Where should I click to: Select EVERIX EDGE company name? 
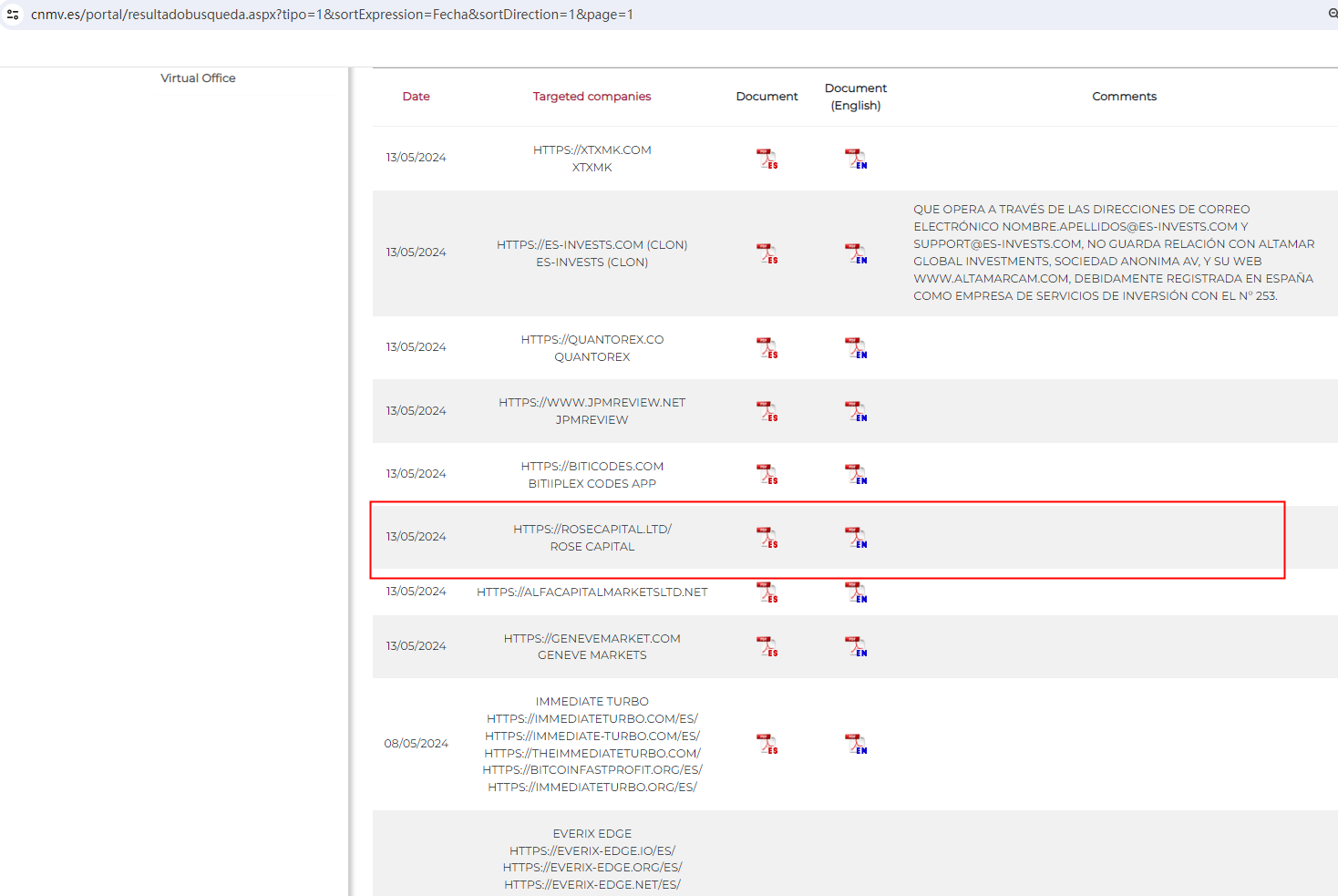592,834
